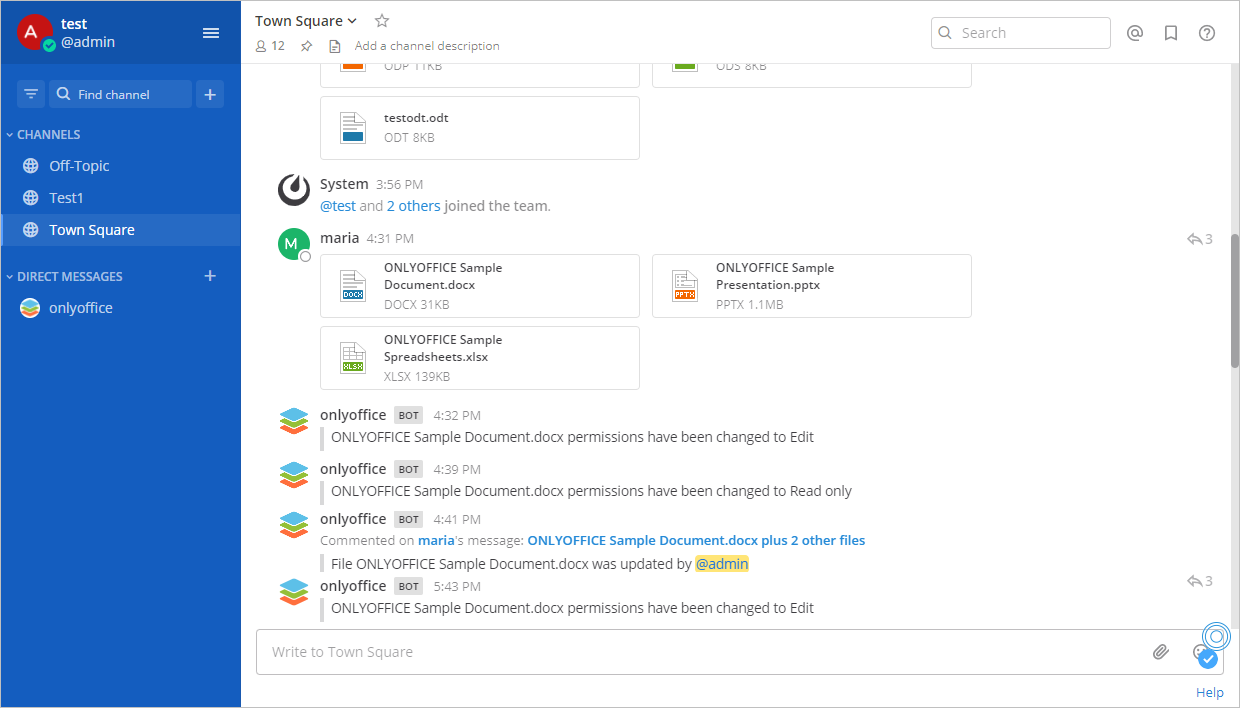Show pinned posts with the pin icon
Image resolution: width=1240 pixels, height=708 pixels.
pyautogui.click(x=307, y=46)
